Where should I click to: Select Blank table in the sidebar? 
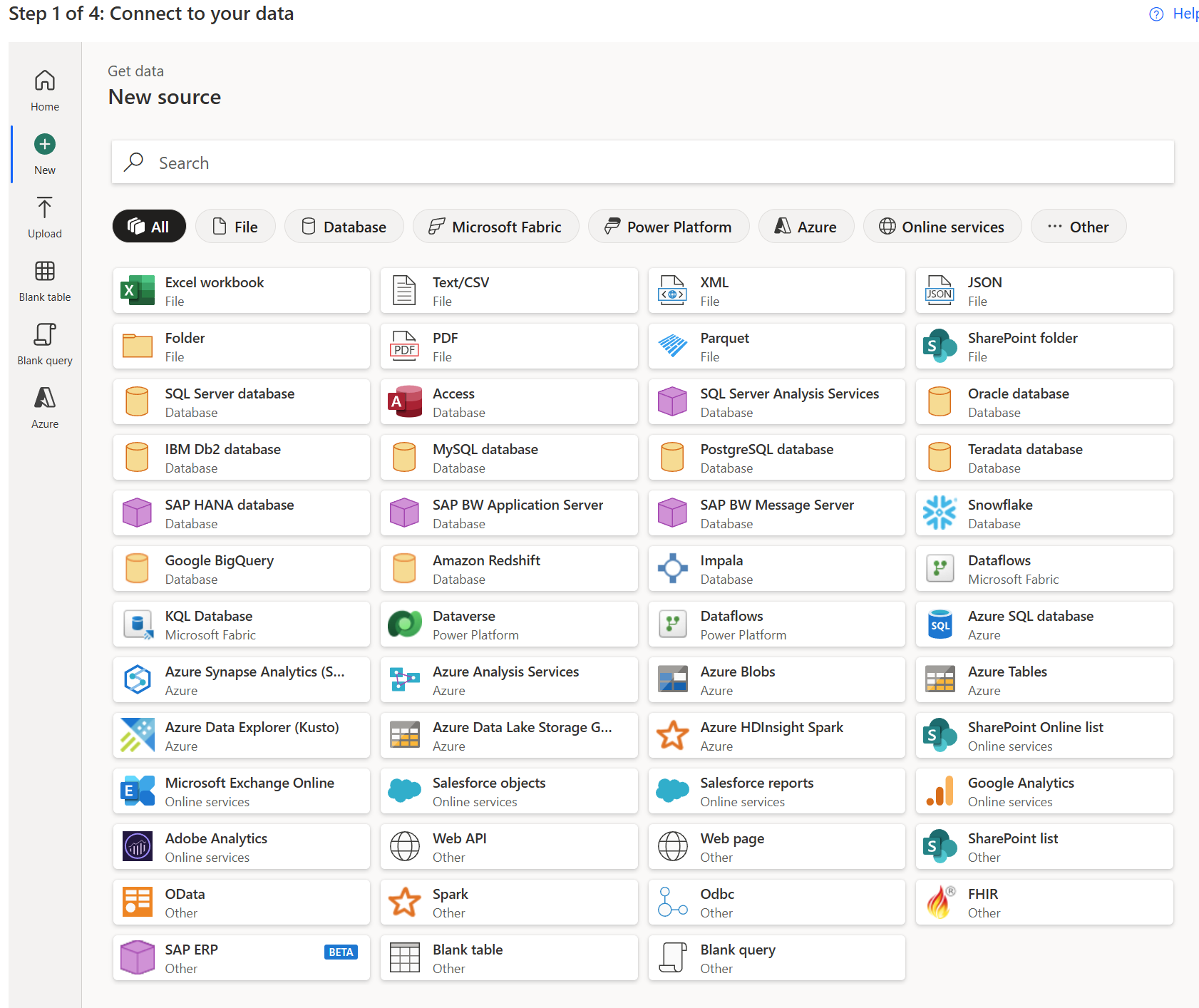pyautogui.click(x=45, y=281)
